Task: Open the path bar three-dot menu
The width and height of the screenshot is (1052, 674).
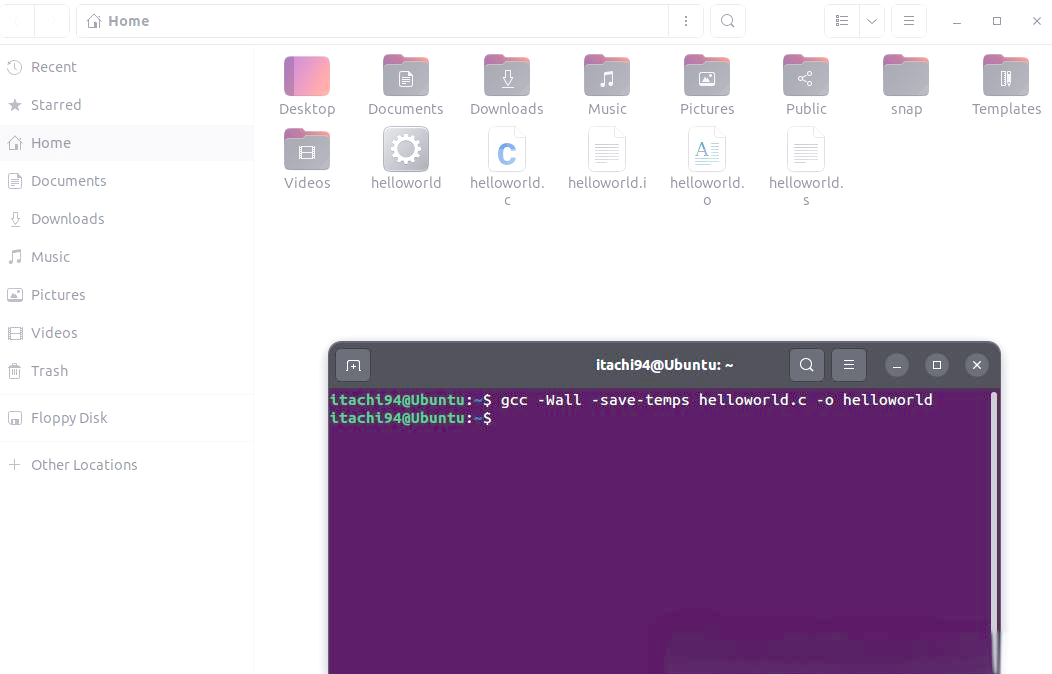Action: tap(686, 21)
